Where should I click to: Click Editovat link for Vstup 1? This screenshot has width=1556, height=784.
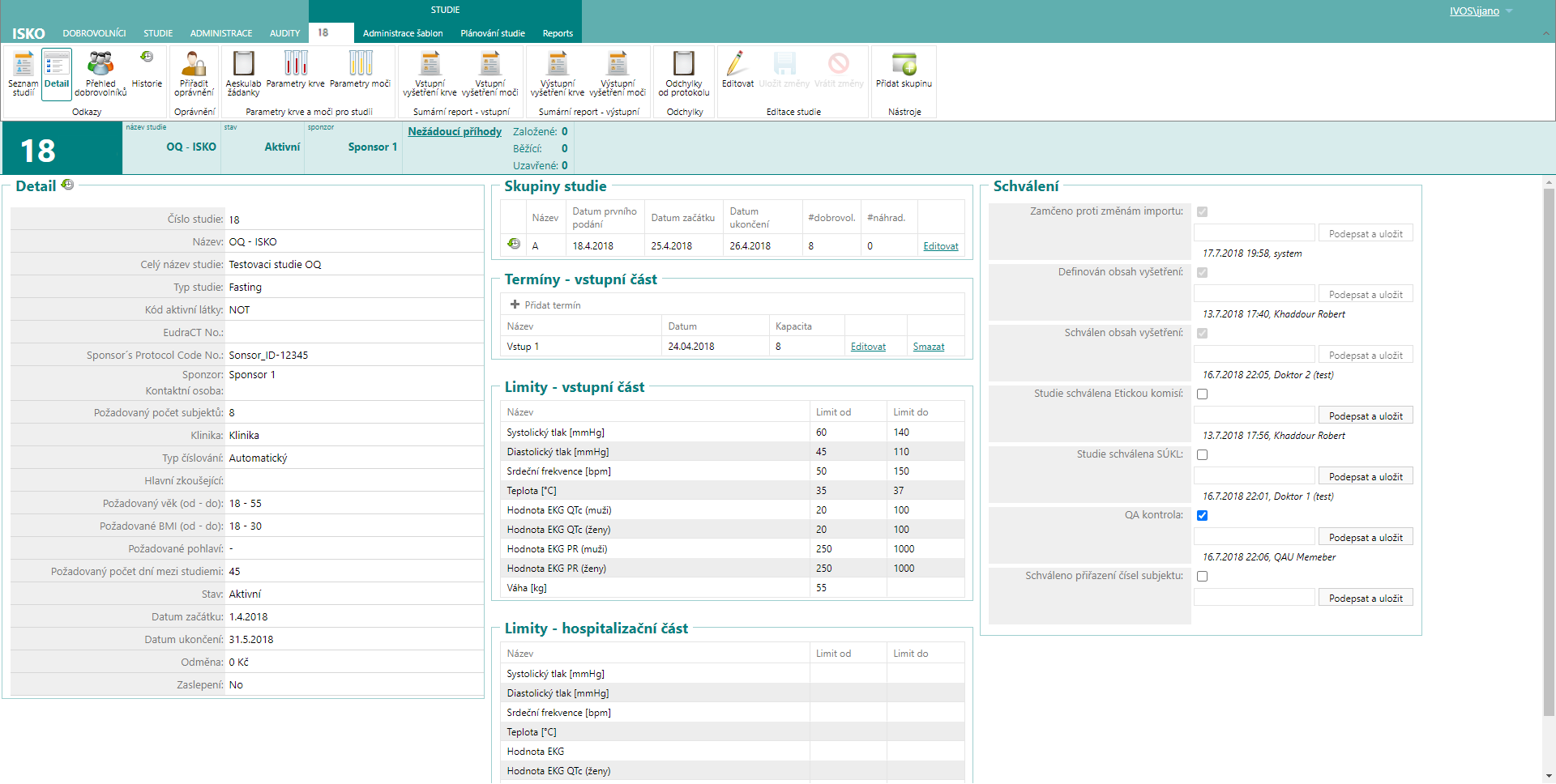pyautogui.click(x=868, y=347)
